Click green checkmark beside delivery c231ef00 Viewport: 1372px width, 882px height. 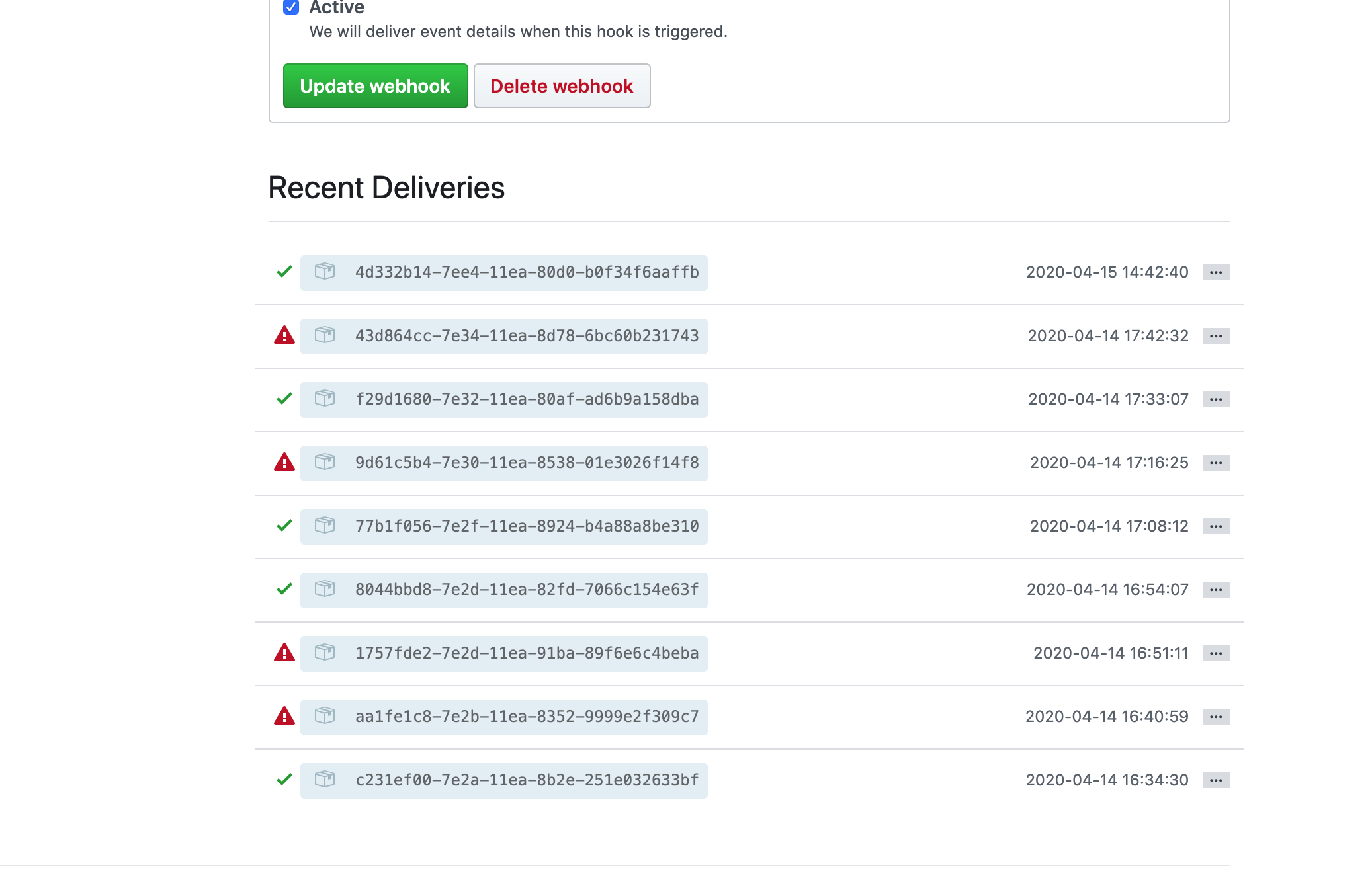pyautogui.click(x=284, y=780)
